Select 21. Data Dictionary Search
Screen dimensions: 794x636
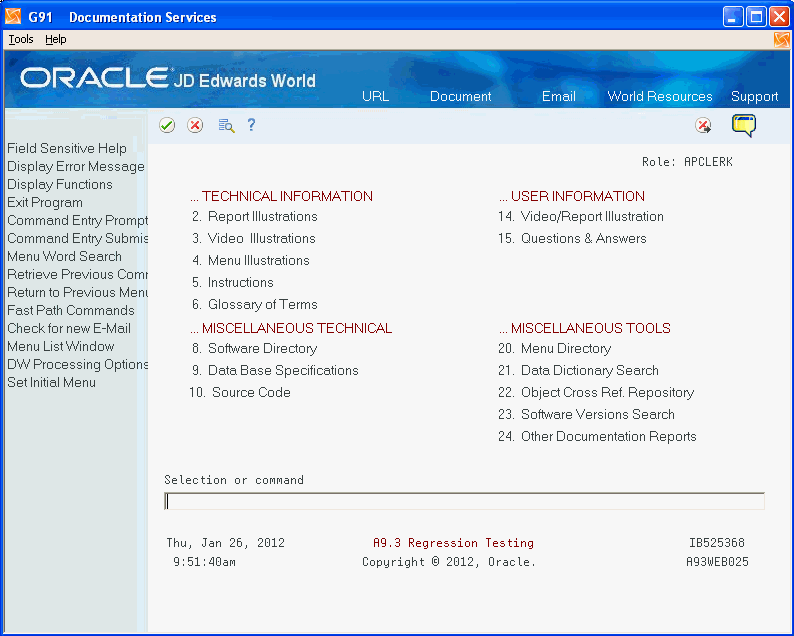point(578,371)
